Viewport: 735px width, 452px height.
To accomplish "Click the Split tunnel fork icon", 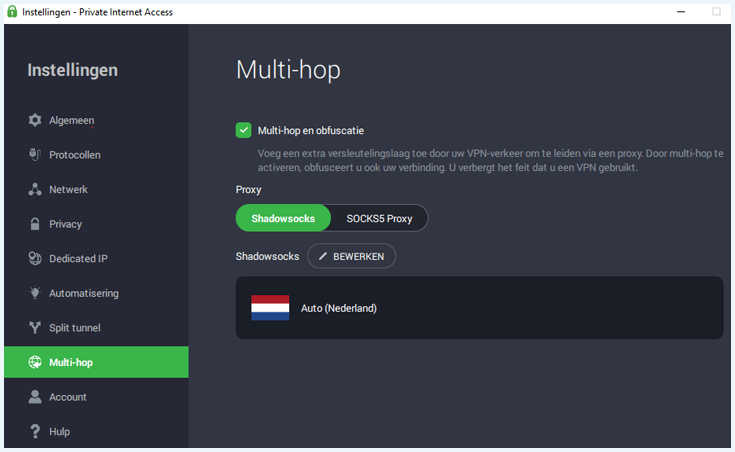I will [35, 328].
